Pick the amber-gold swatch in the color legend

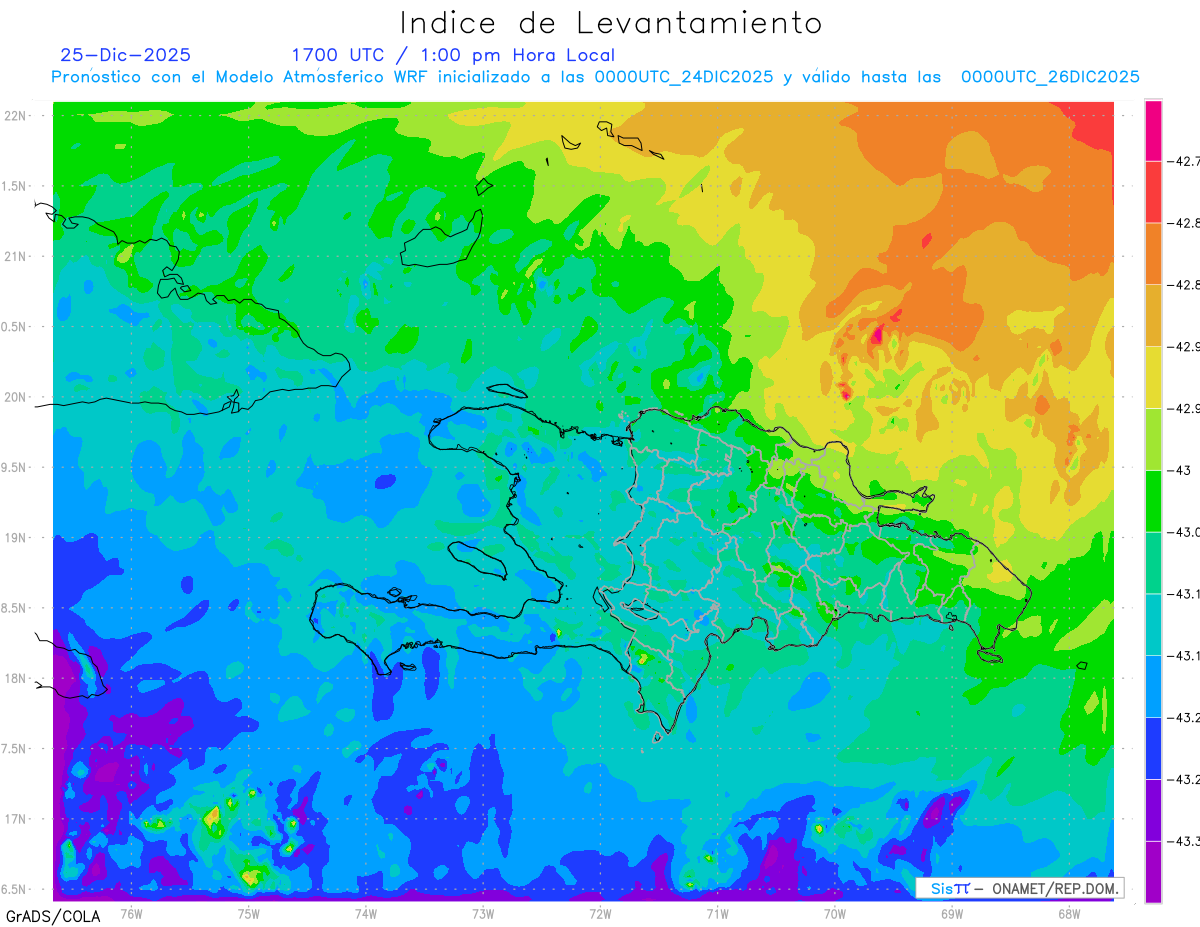(1153, 316)
